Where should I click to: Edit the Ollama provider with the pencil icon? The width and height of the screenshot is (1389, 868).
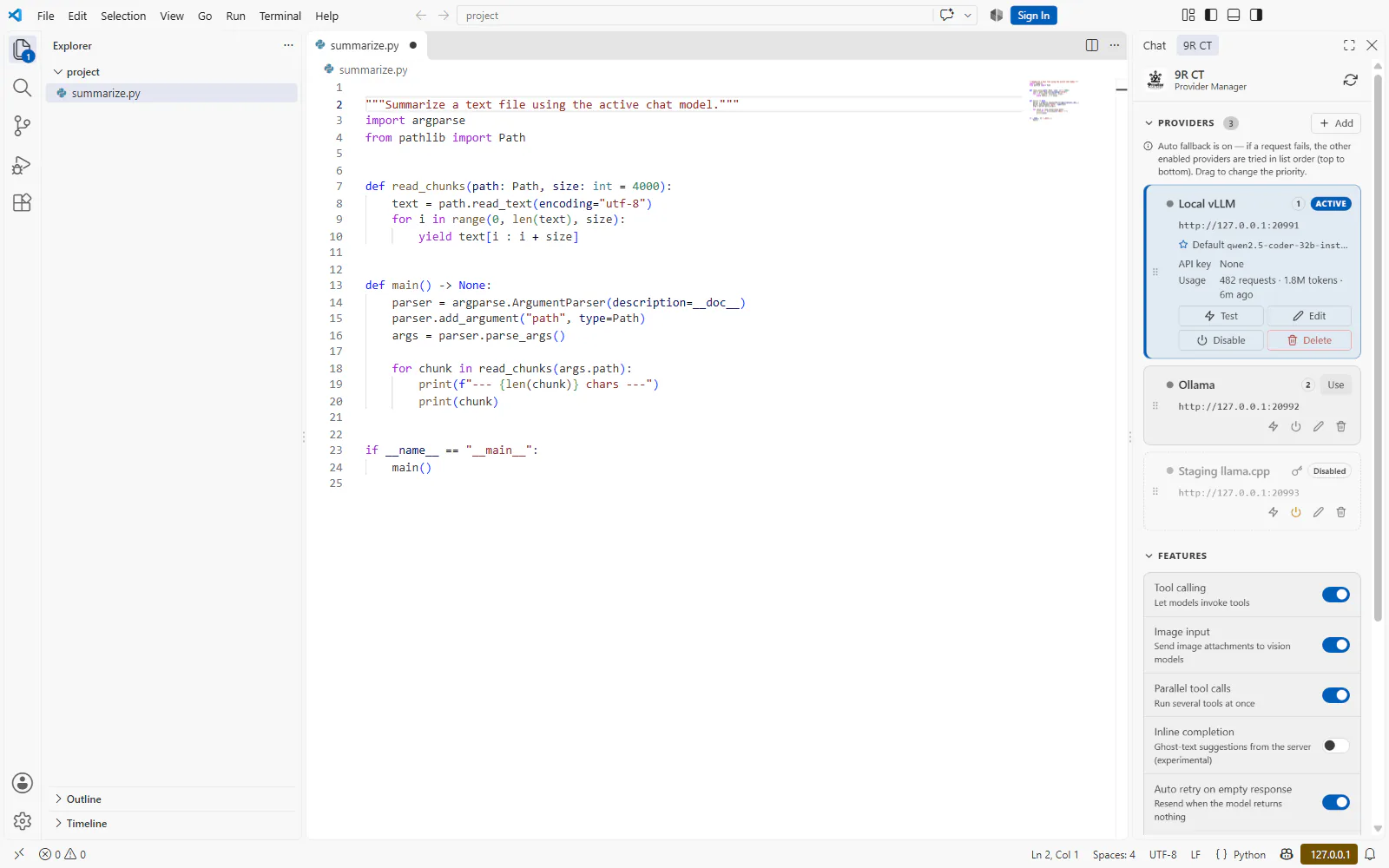pos(1319,426)
